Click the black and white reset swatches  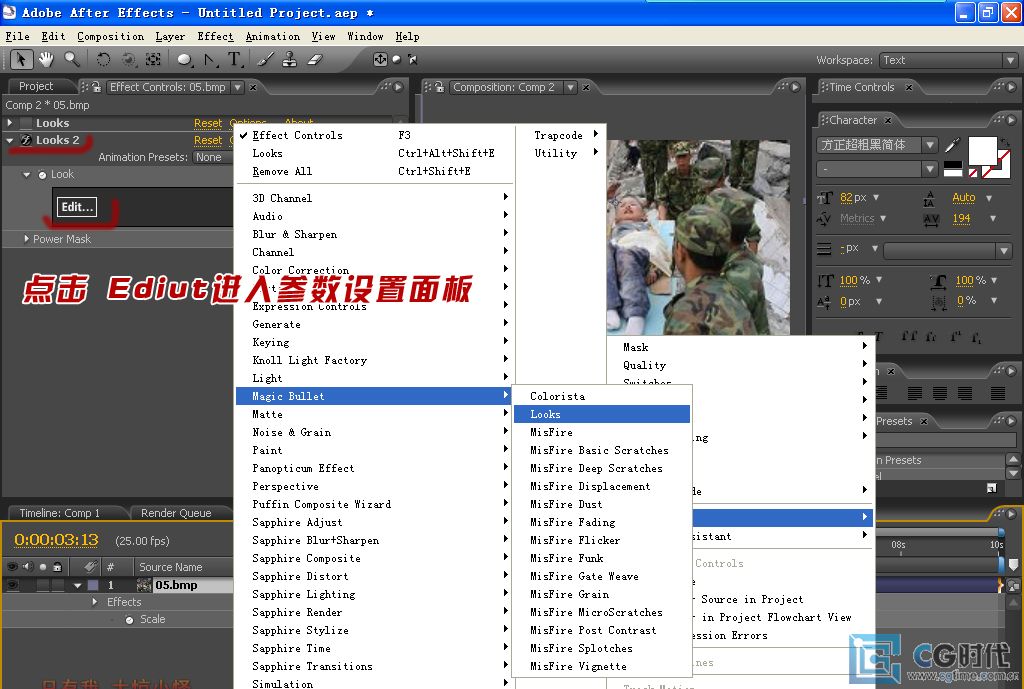coord(953,168)
